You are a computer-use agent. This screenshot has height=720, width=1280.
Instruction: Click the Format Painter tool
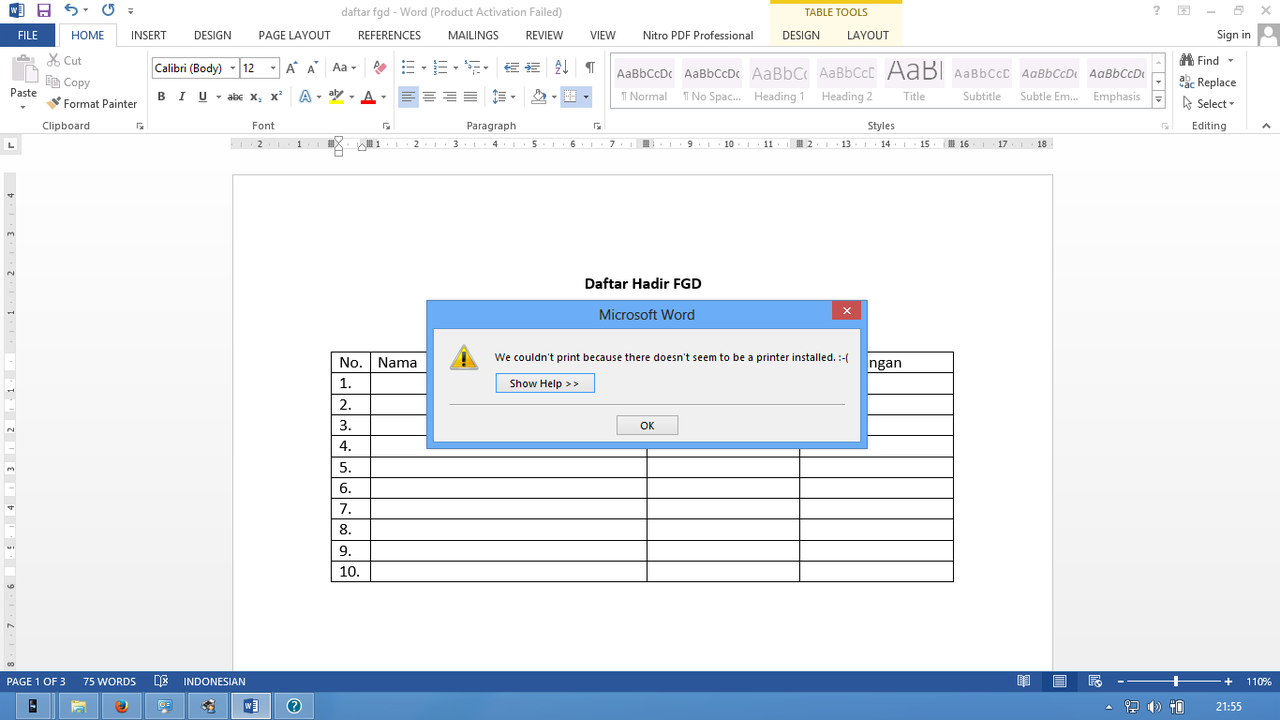[92, 104]
